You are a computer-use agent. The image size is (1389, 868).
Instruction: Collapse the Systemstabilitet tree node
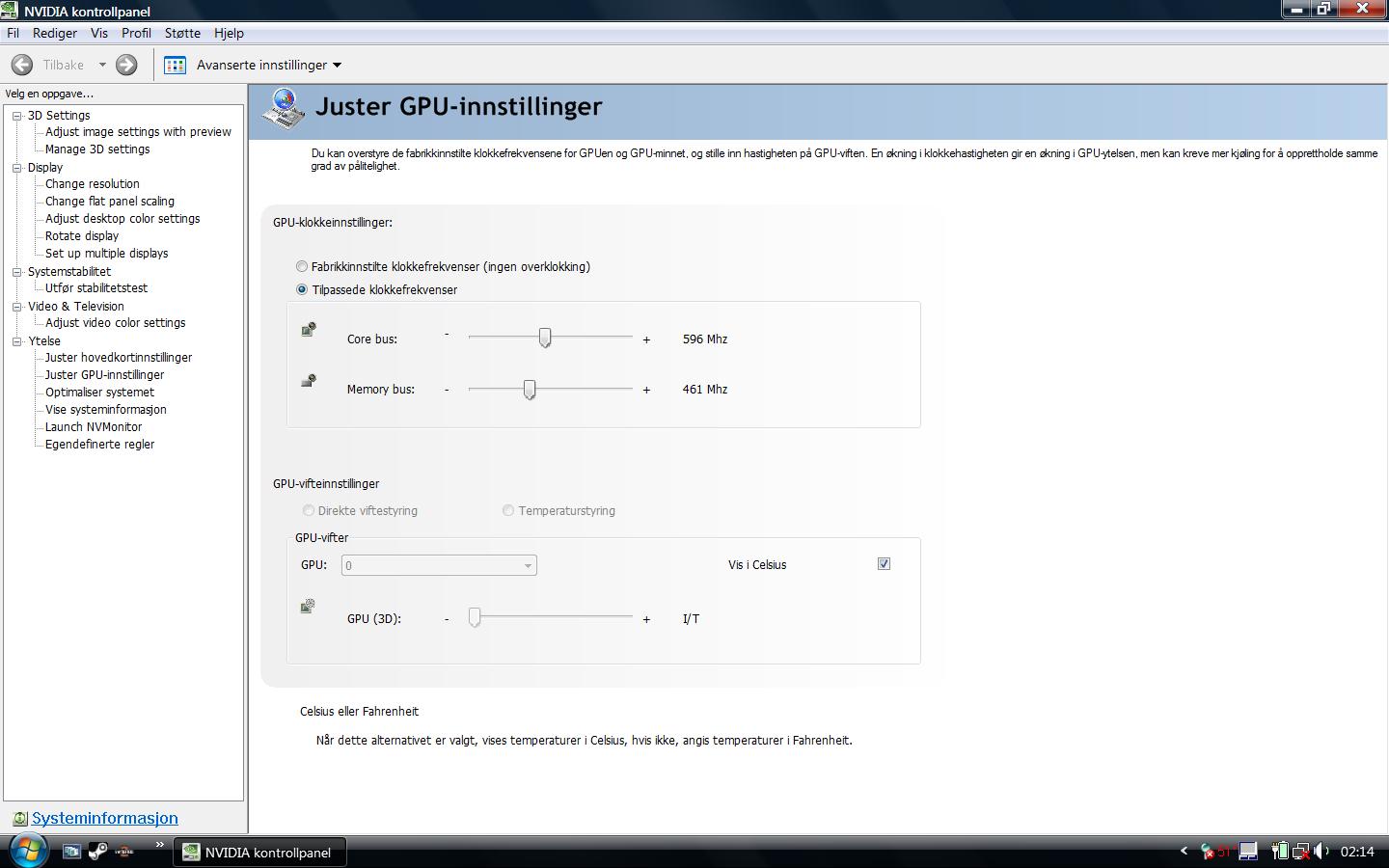(x=16, y=272)
